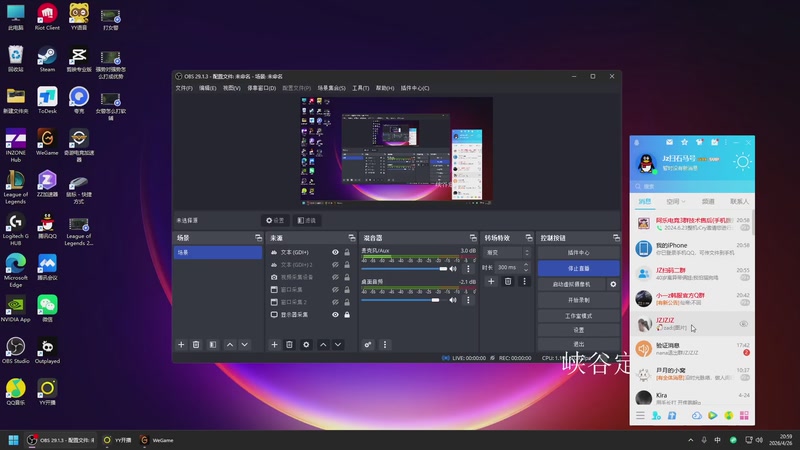Toggle lock on 视频采集设备 source

(347, 277)
